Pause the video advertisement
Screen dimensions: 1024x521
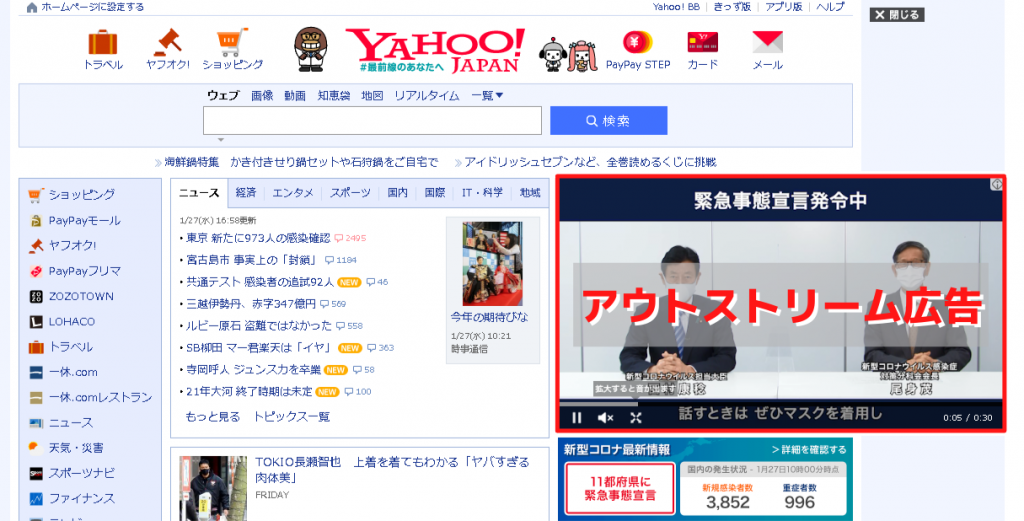coord(577,418)
